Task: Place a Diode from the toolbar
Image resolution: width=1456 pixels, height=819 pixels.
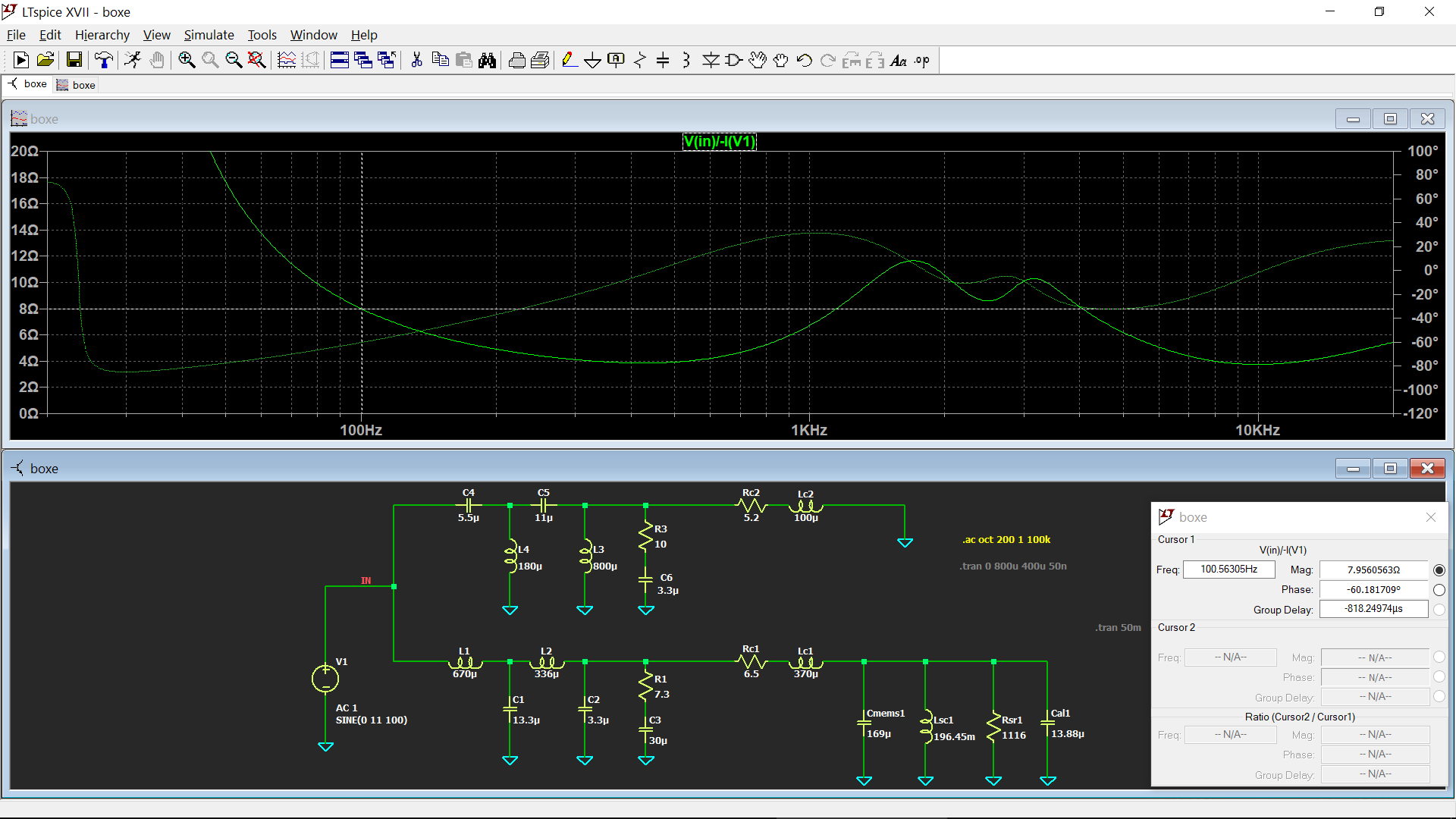Action: (x=711, y=61)
